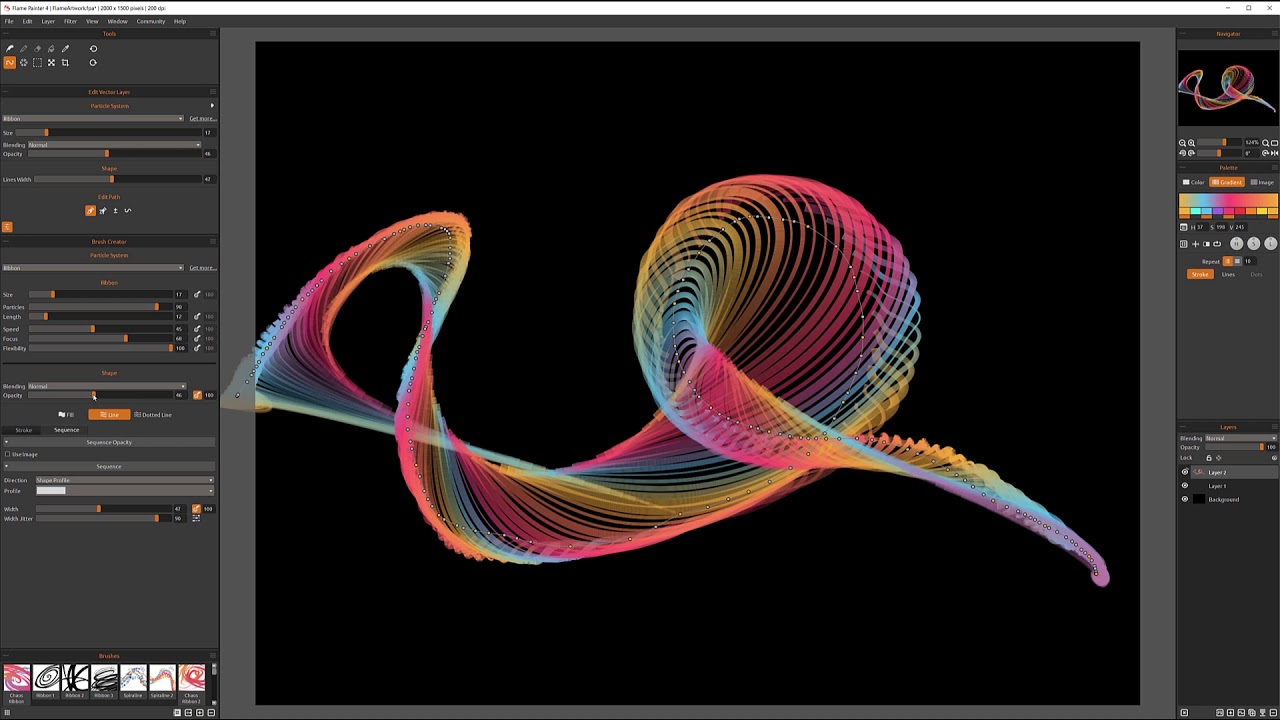
Task: Click the add/remove point path icon
Action: pyautogui.click(x=115, y=210)
